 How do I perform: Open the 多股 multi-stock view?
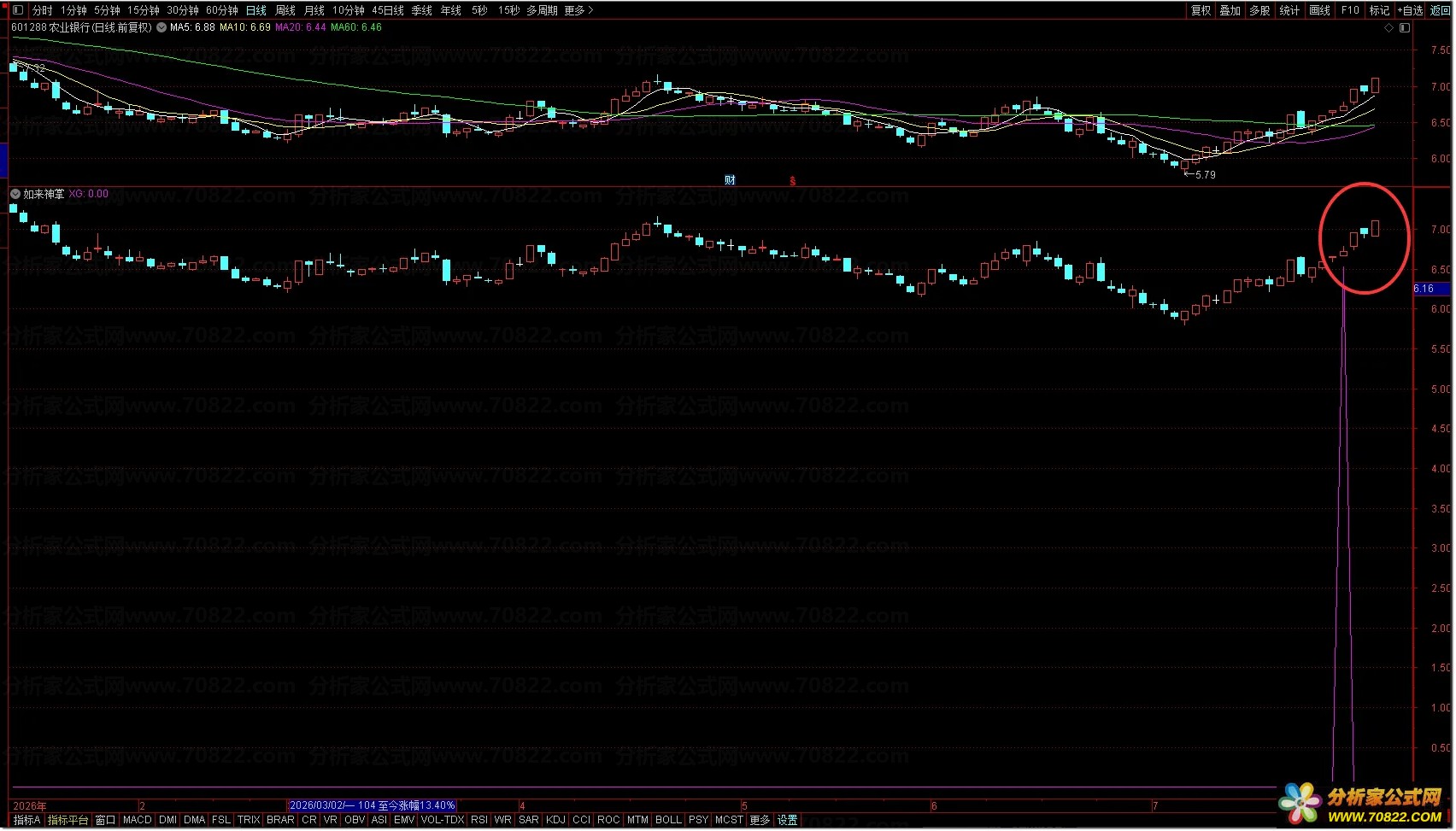(x=1259, y=10)
